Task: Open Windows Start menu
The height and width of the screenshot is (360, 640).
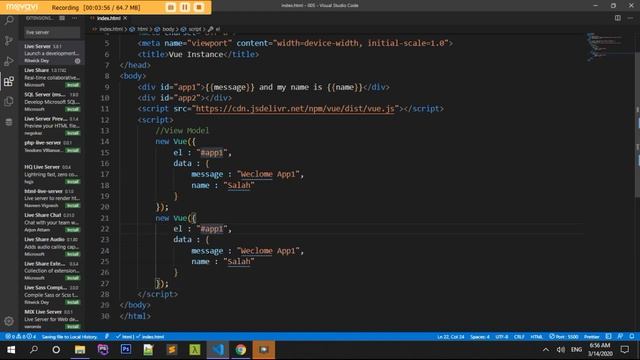Action: pos(11,350)
